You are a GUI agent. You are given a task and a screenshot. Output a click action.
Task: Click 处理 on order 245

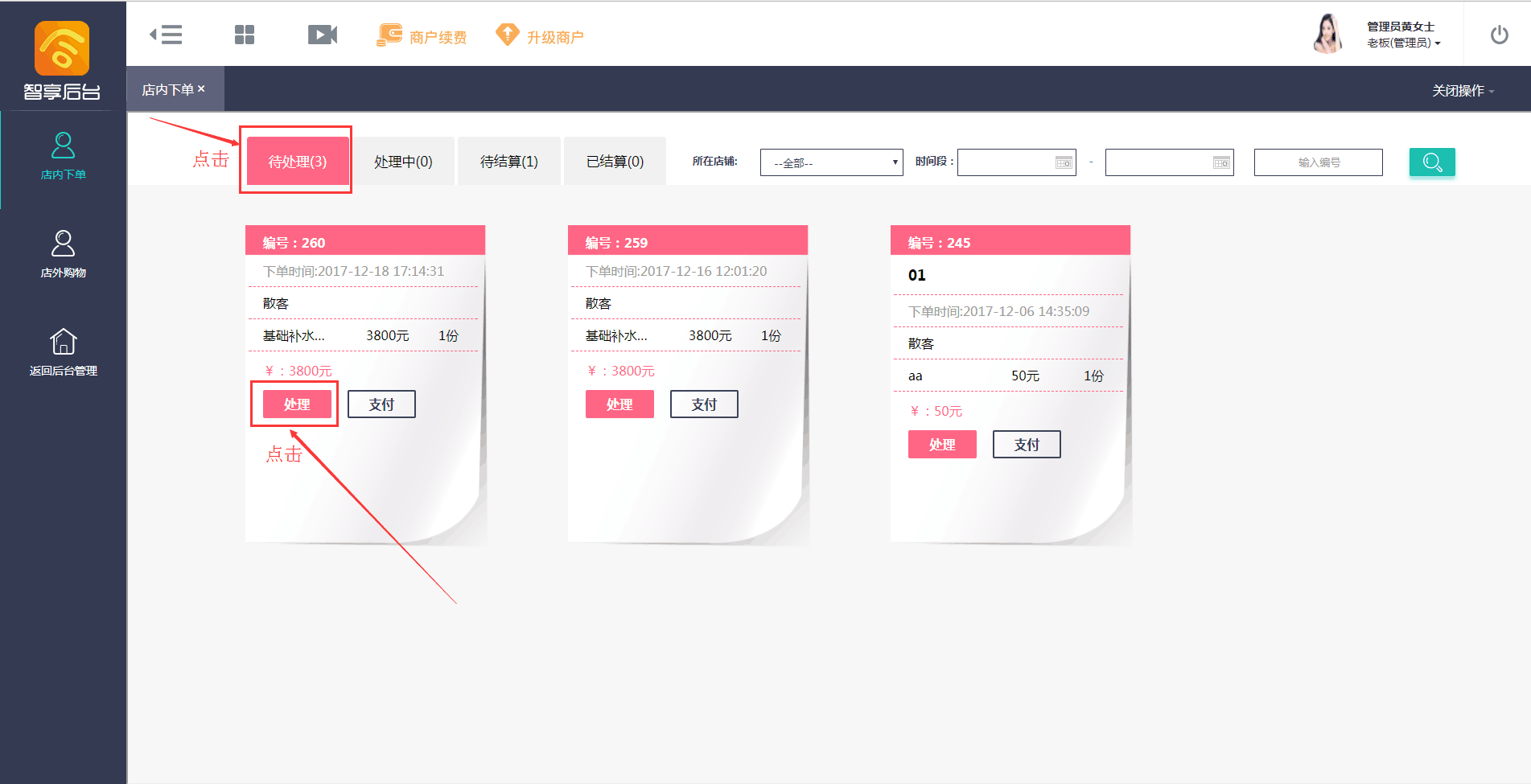[x=942, y=444]
